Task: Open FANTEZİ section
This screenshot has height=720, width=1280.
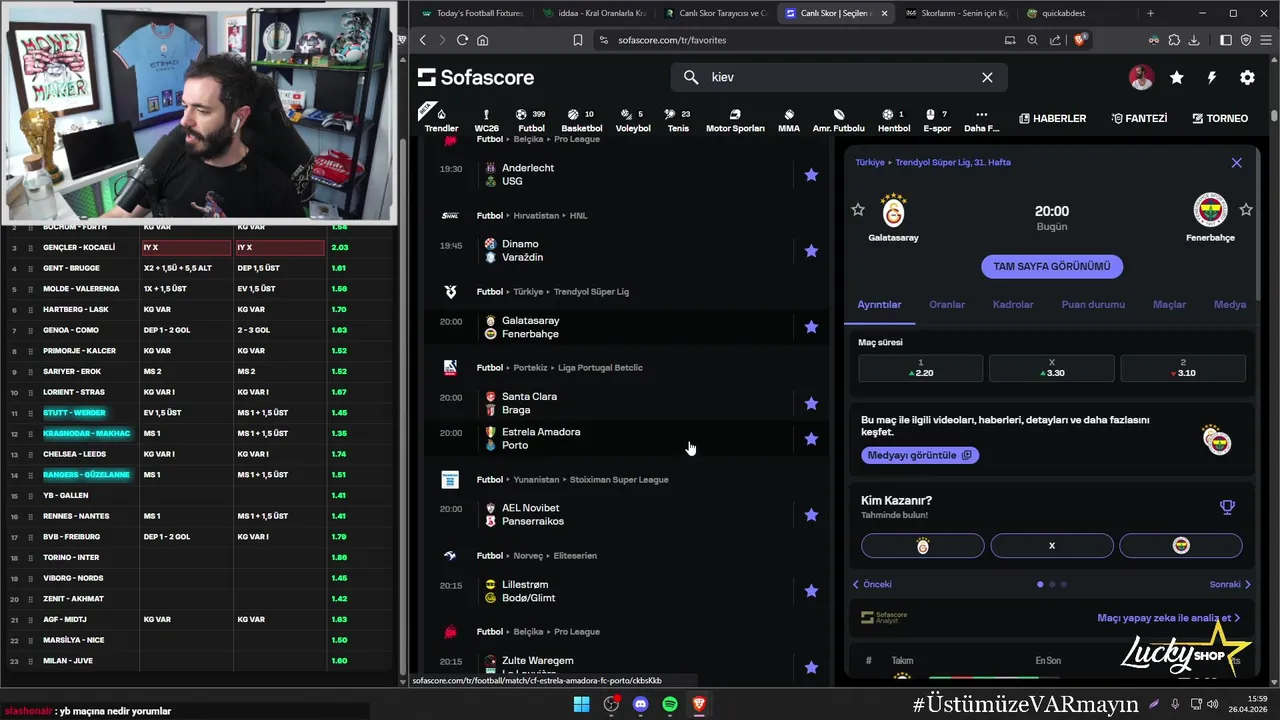Action: tap(1138, 118)
